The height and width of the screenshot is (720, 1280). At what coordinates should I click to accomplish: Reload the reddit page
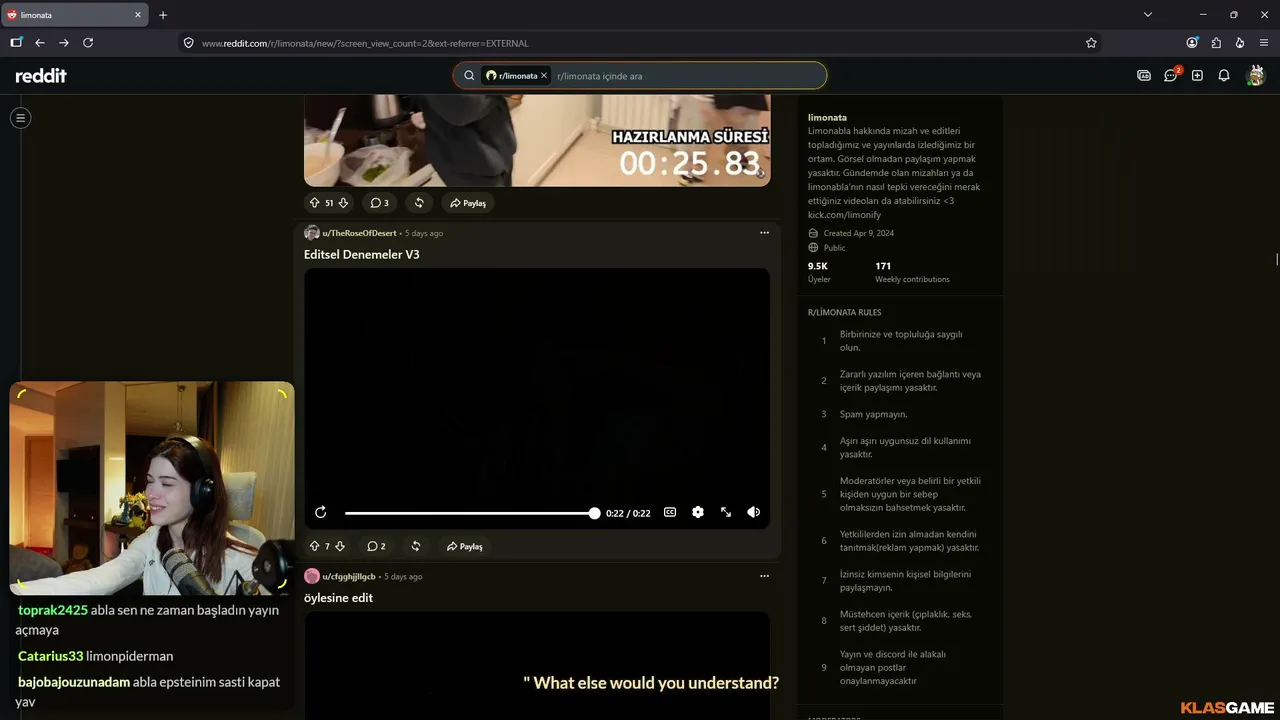click(x=88, y=43)
